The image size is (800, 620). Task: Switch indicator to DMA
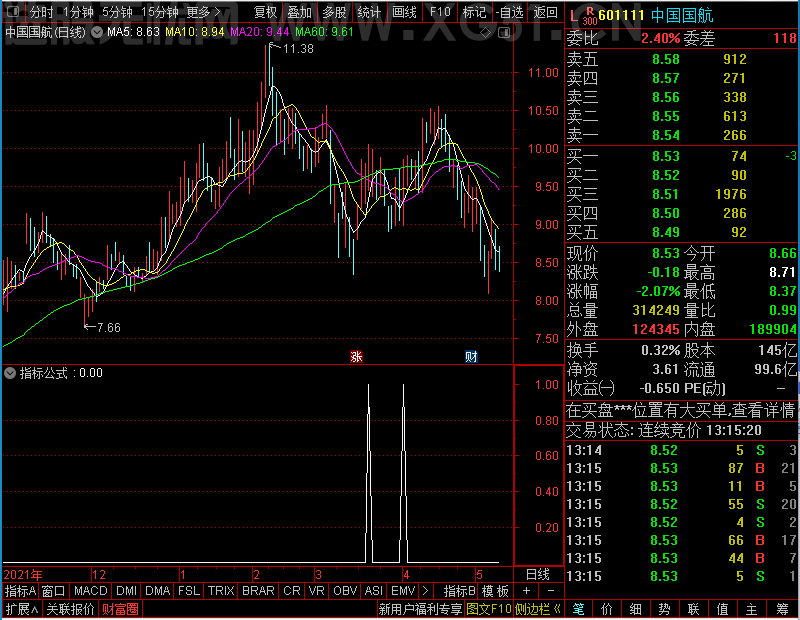[x=157, y=591]
